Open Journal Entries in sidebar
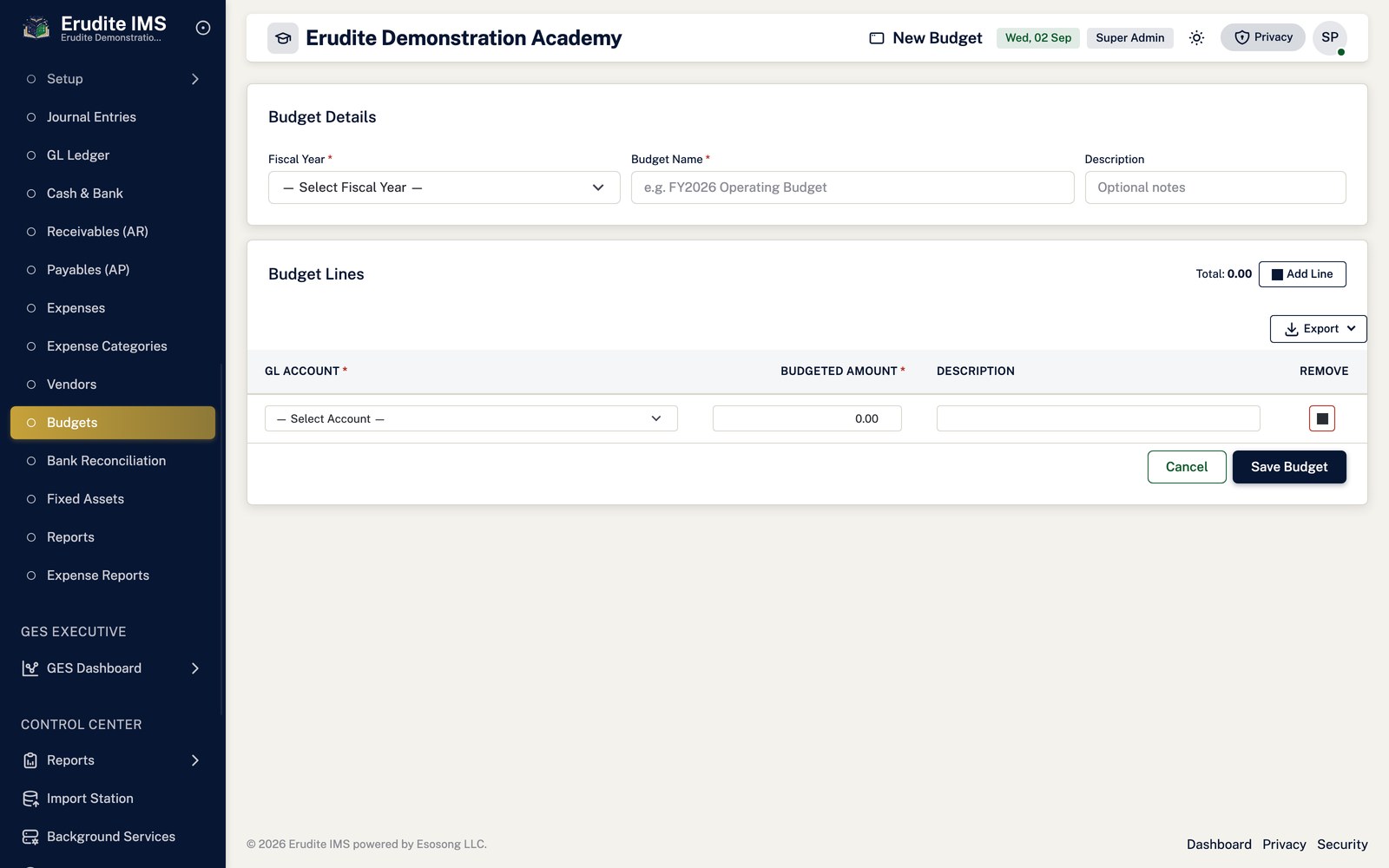 (113, 117)
